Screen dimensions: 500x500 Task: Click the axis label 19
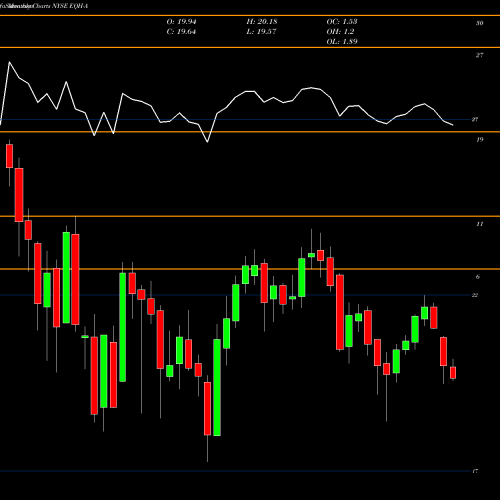479,140
